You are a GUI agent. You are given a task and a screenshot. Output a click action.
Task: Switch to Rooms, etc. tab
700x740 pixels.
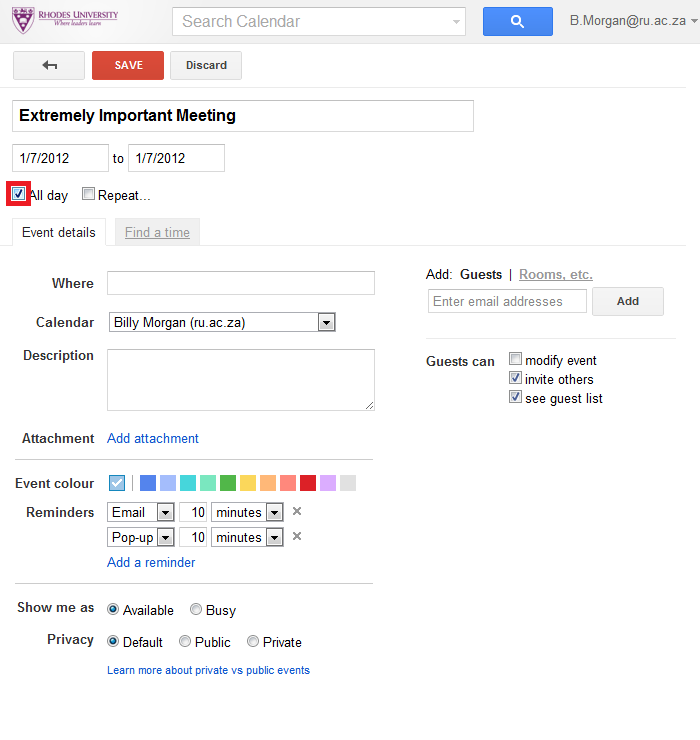(x=556, y=274)
